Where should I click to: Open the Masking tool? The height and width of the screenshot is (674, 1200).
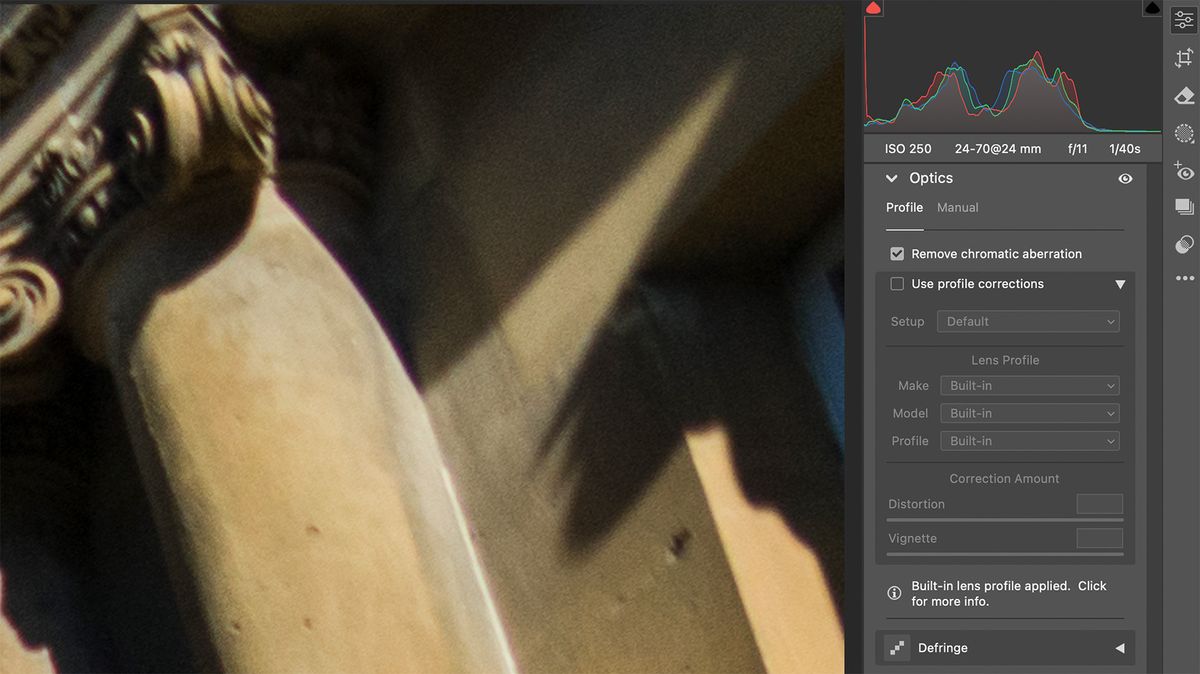click(x=1184, y=133)
